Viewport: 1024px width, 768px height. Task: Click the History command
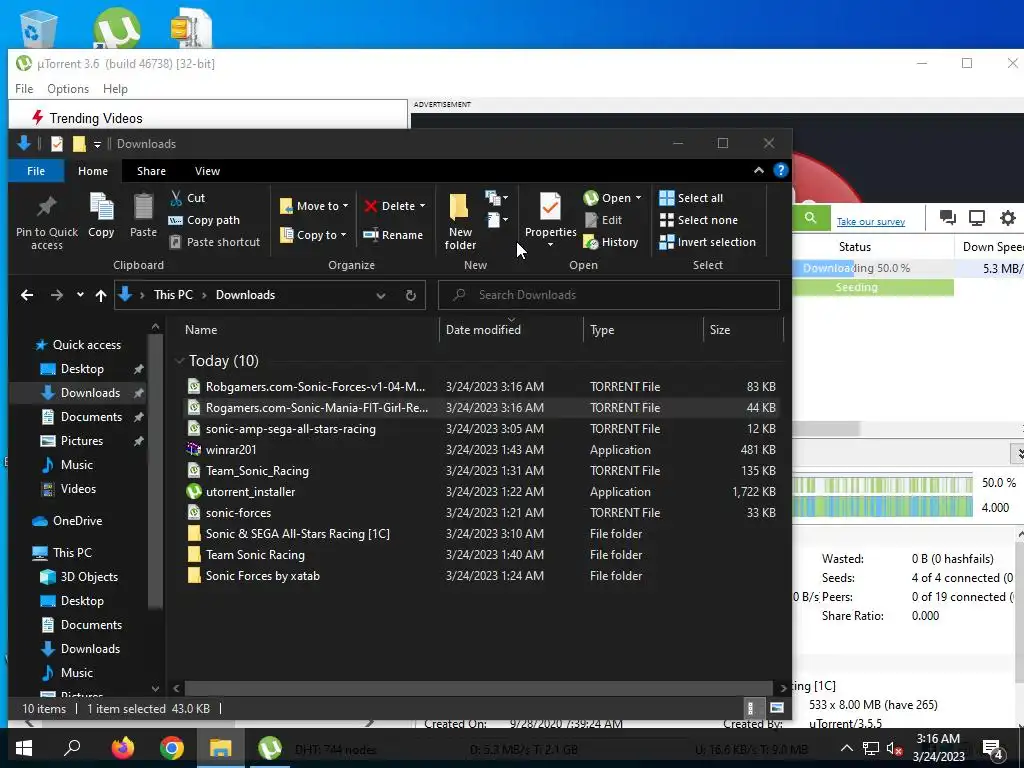[x=611, y=242]
